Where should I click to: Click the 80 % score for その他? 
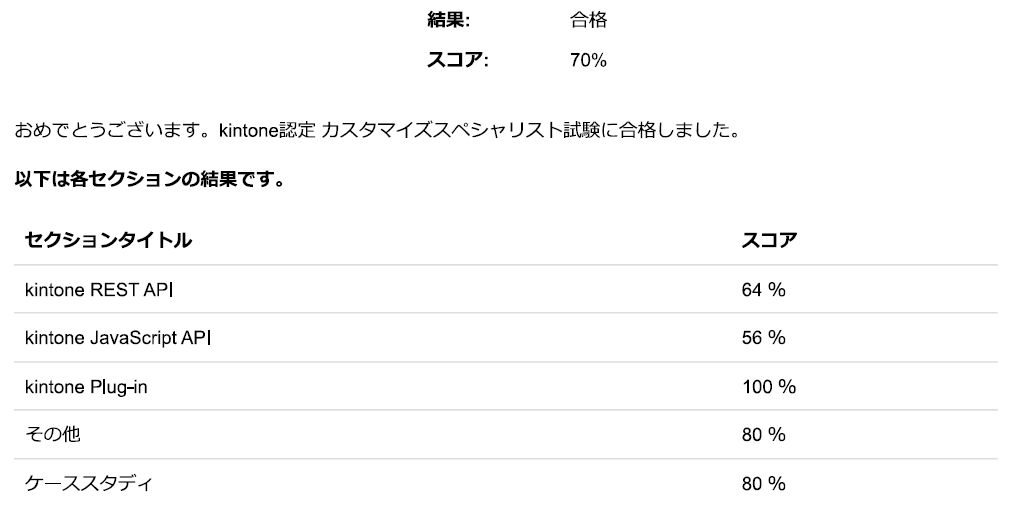(763, 435)
